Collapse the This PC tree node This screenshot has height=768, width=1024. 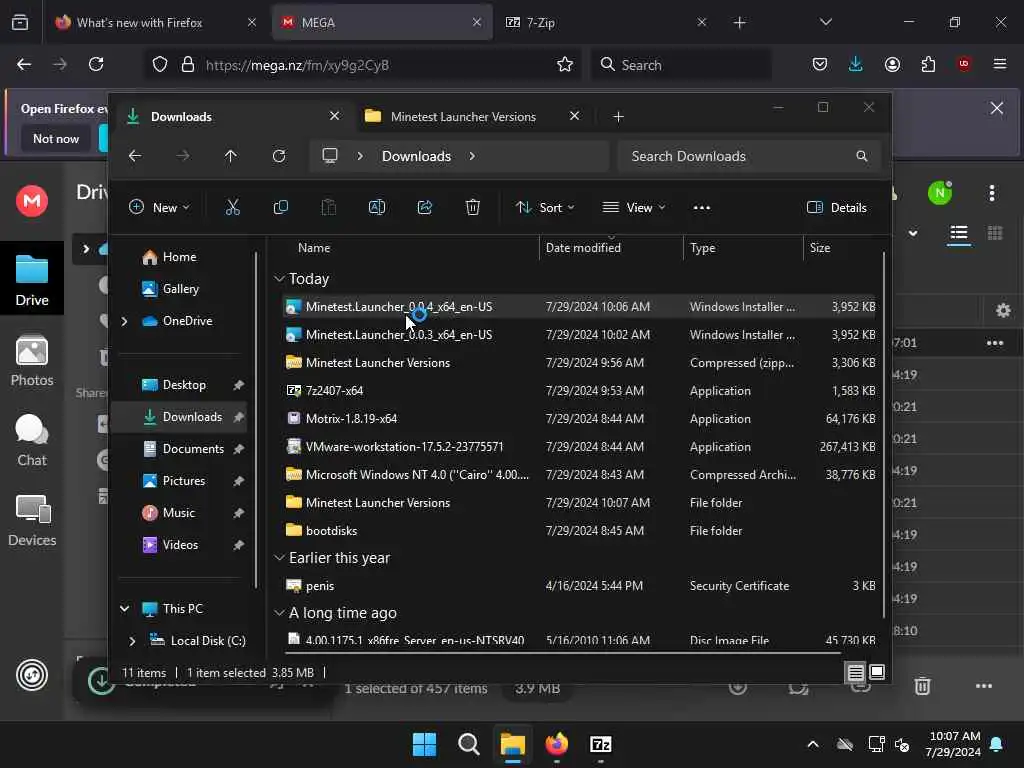(x=124, y=609)
